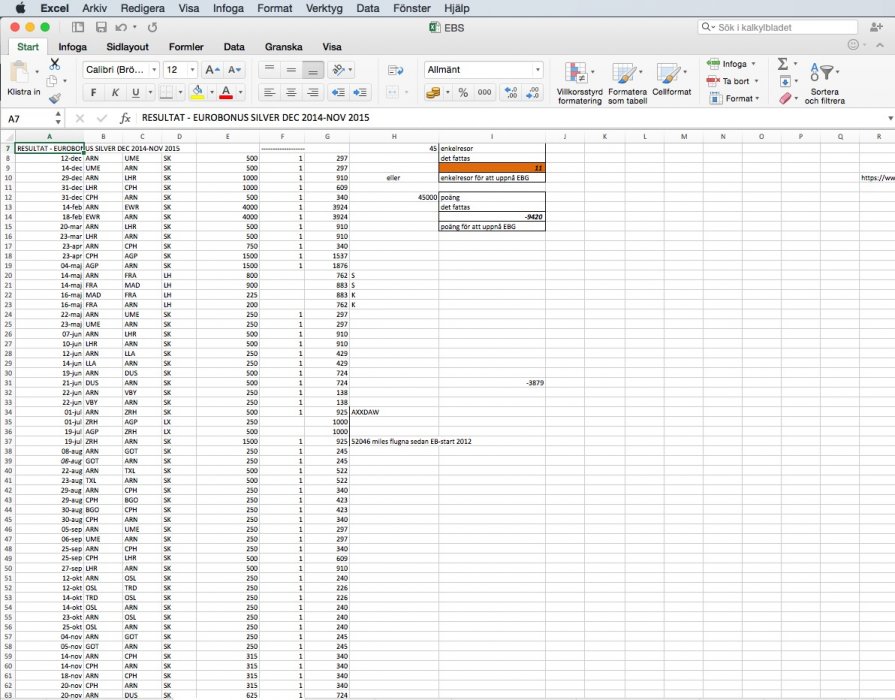Click the Format Painter brush icon
The image size is (895, 700).
(55, 98)
